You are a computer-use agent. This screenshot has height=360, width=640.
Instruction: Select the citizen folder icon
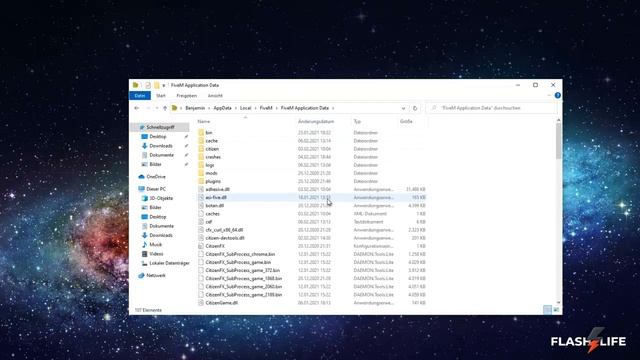201,149
